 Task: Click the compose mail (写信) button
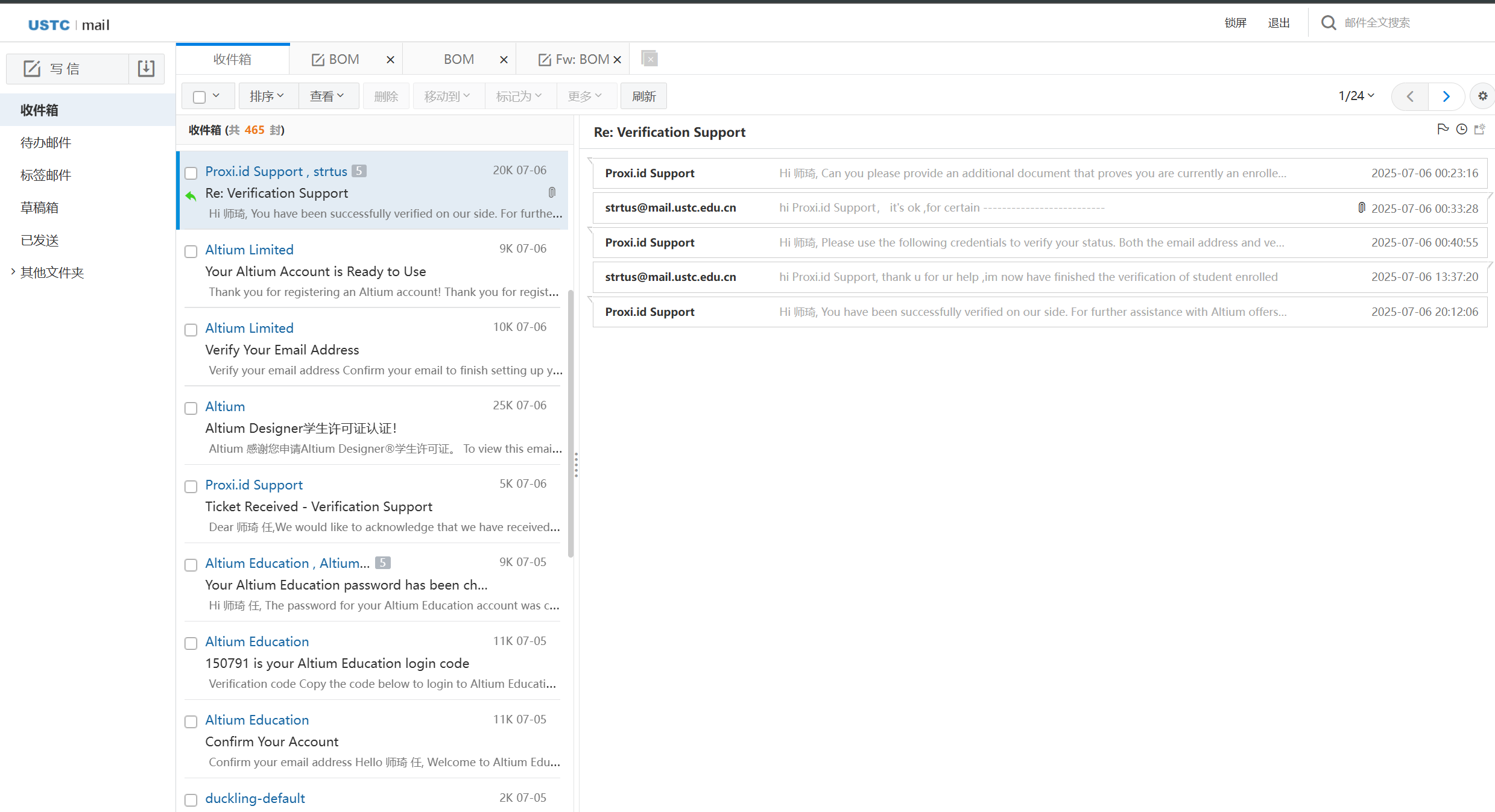[x=68, y=69]
